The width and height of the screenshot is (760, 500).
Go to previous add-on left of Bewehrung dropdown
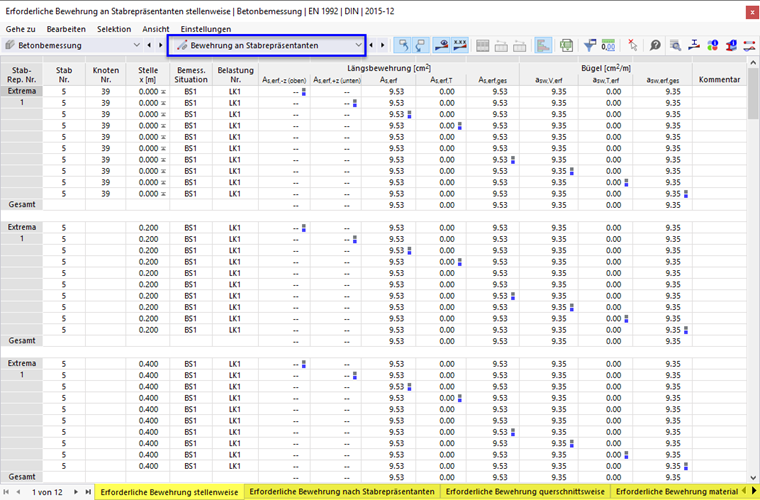tap(149, 45)
